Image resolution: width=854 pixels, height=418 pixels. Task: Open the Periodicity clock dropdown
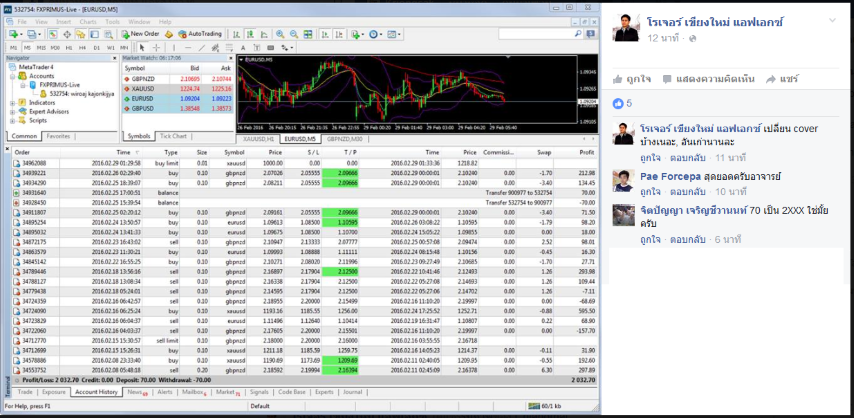click(x=375, y=34)
